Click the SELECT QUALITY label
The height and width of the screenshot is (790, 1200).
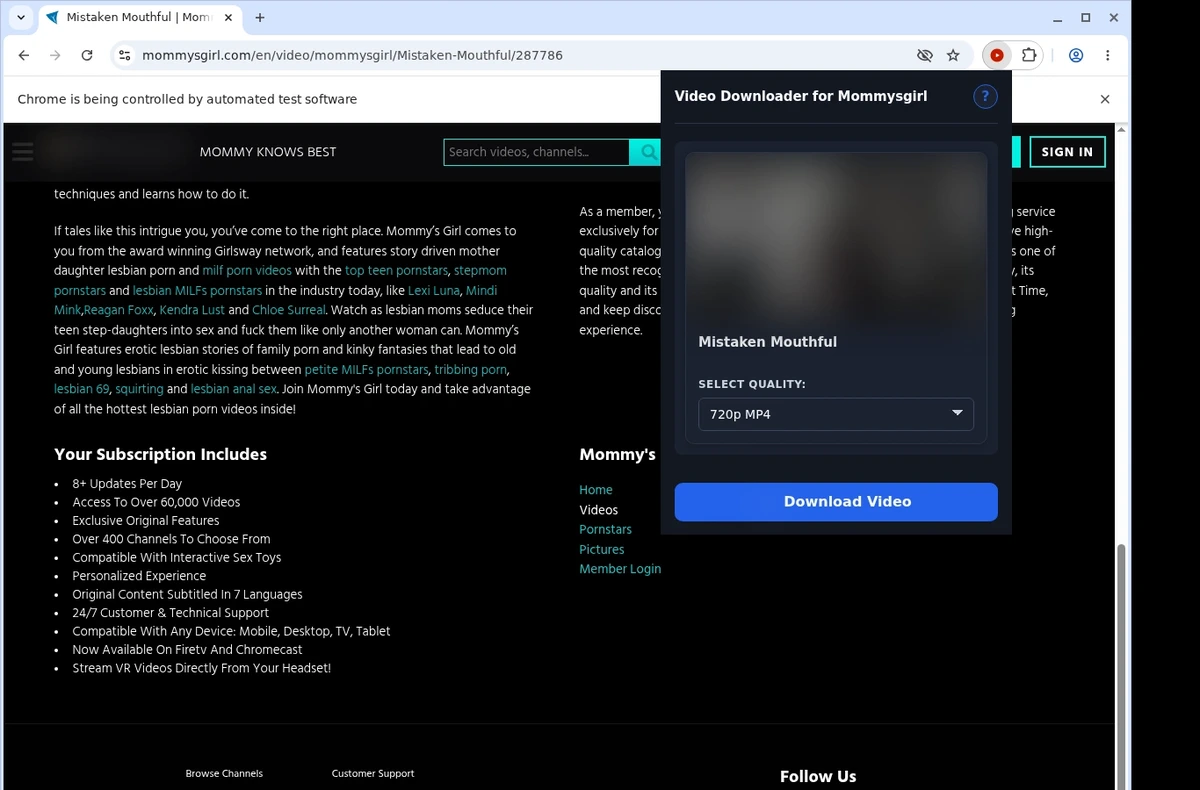752,384
